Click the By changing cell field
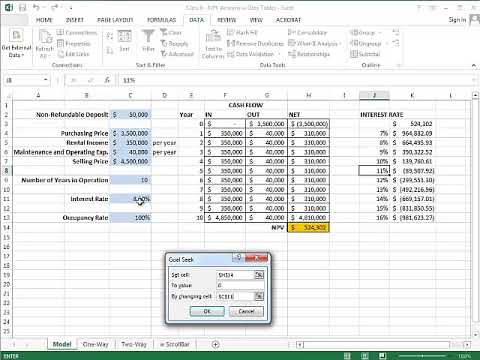 [235, 296]
